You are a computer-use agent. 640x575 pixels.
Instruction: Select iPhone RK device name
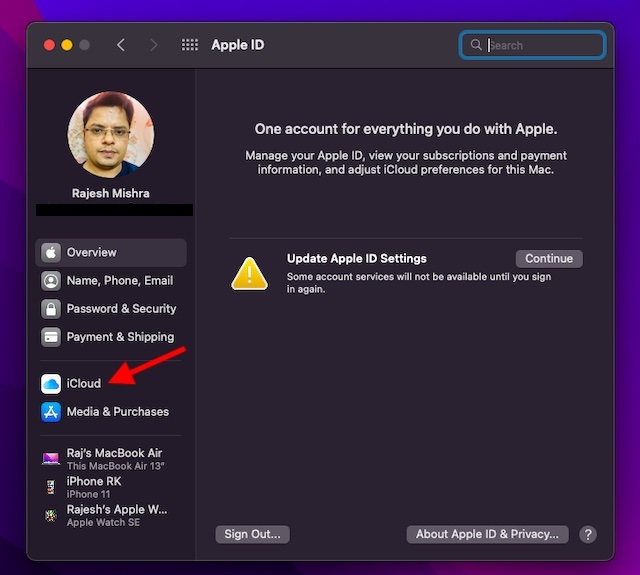94,481
